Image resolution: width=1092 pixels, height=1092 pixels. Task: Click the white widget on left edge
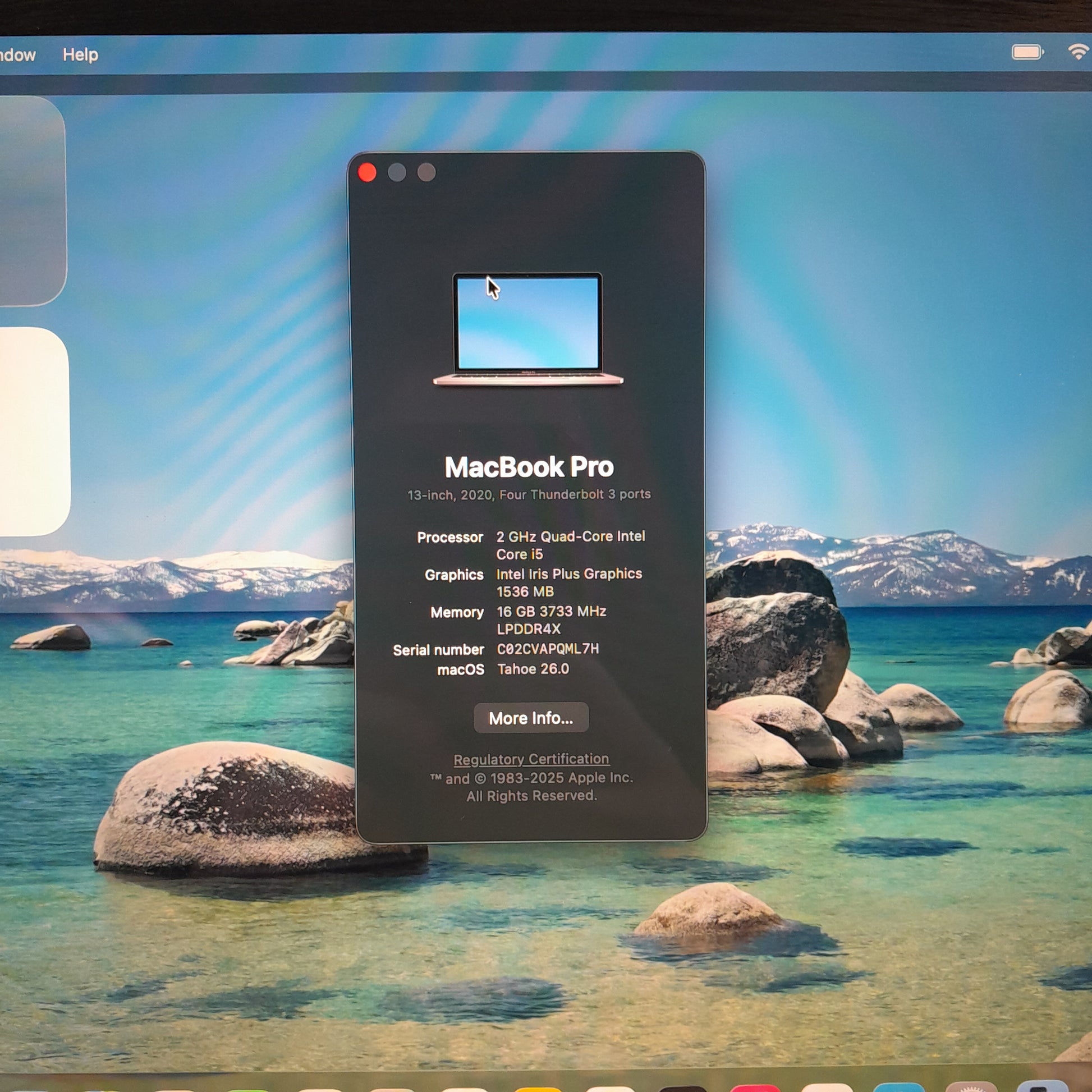click(x=34, y=432)
